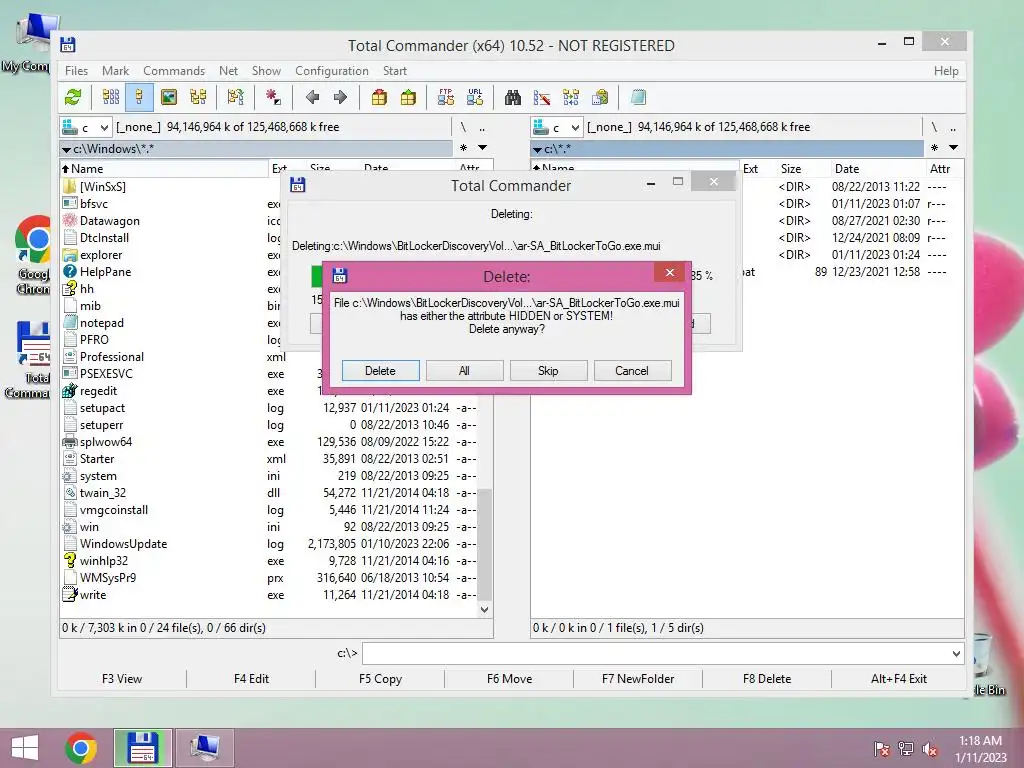Open the Help menu
Screen dimensions: 1024x768
tap(946, 71)
